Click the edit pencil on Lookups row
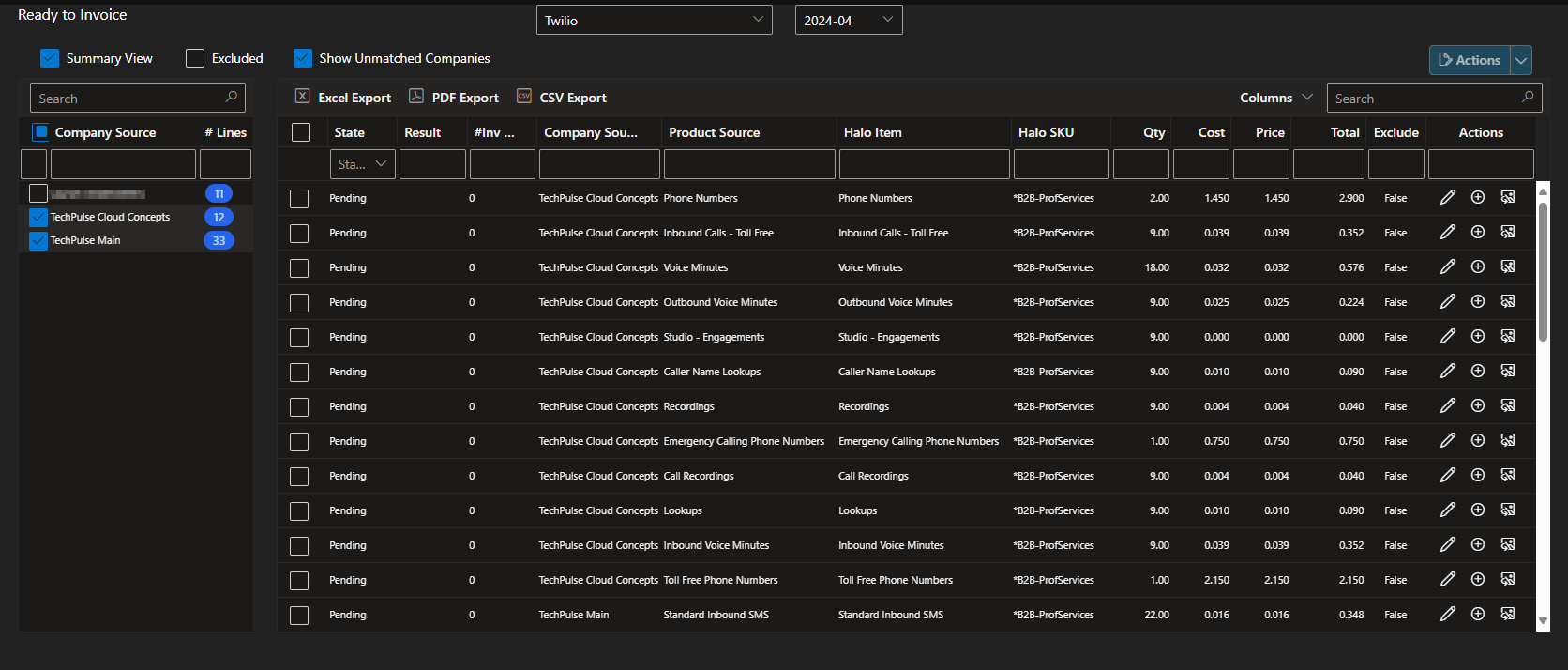The width and height of the screenshot is (1568, 670). pyautogui.click(x=1448, y=510)
